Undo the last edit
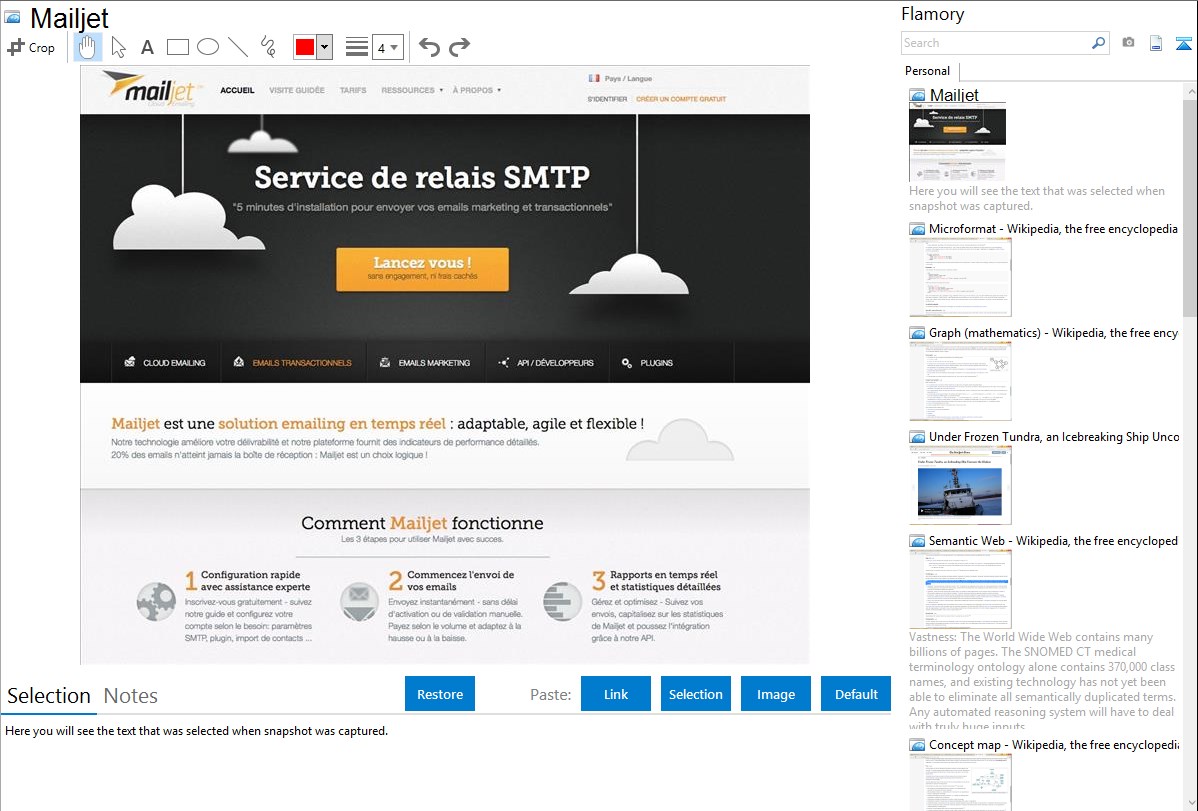This screenshot has width=1198, height=811. click(429, 47)
